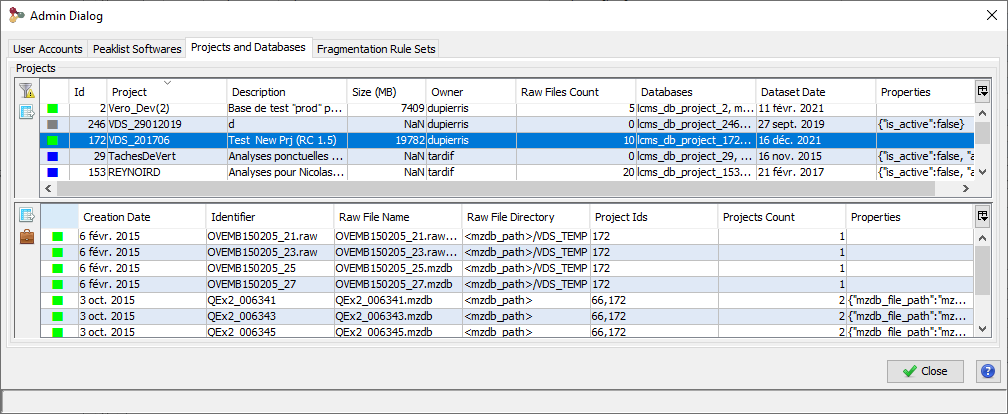Click gray status square of VDS_29012019

[53, 124]
